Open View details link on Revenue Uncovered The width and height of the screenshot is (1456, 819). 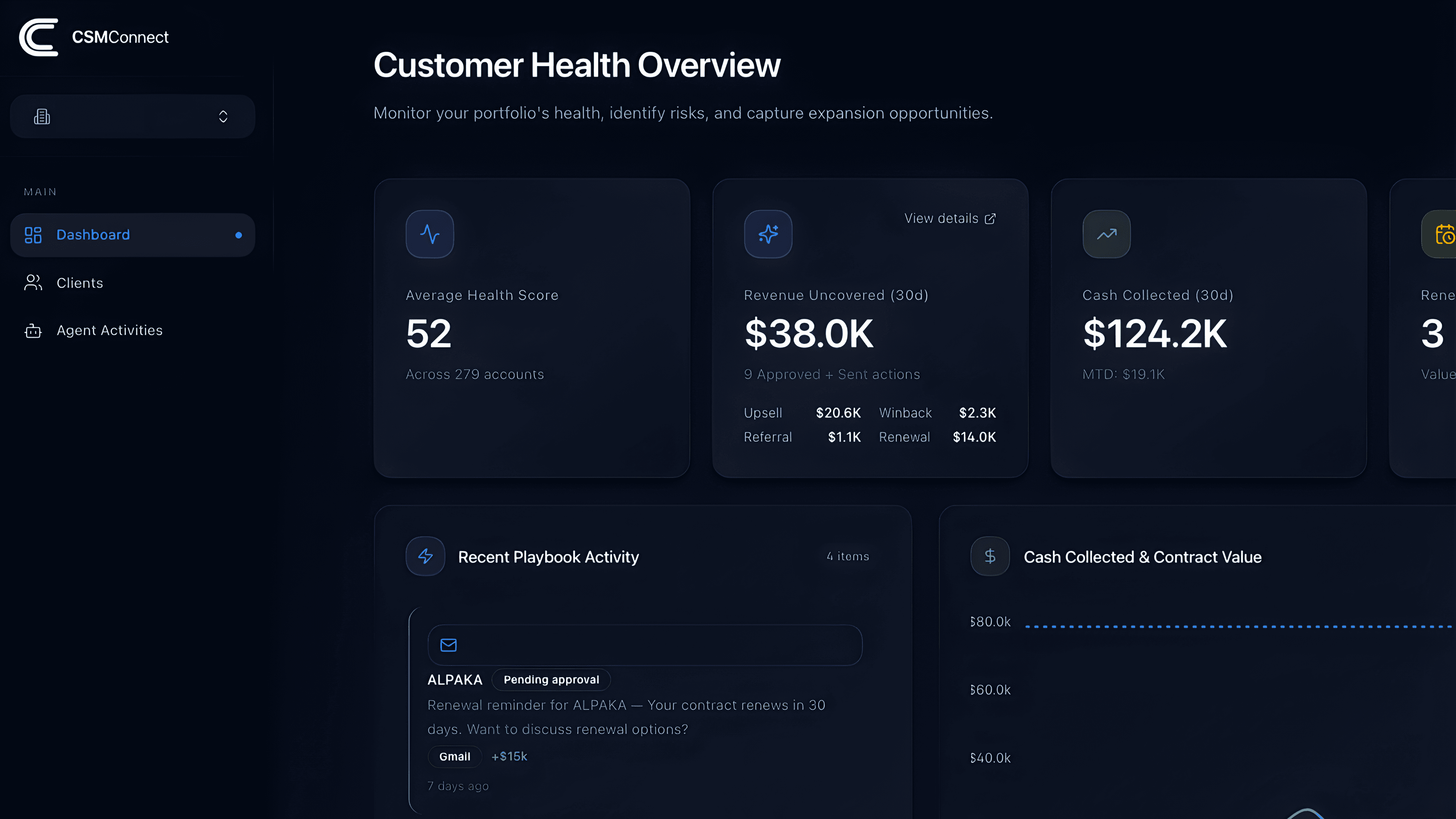point(950,218)
